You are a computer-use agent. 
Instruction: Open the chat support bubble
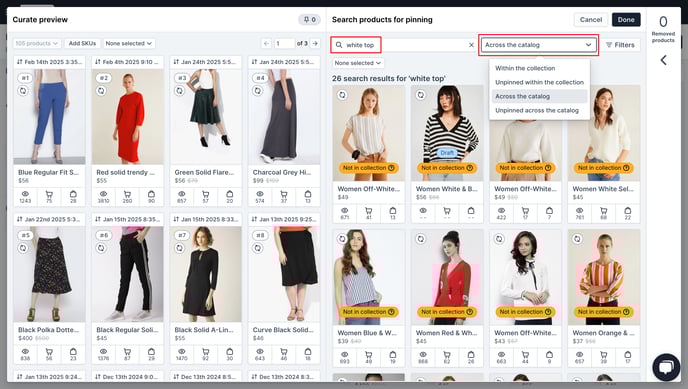(666, 367)
